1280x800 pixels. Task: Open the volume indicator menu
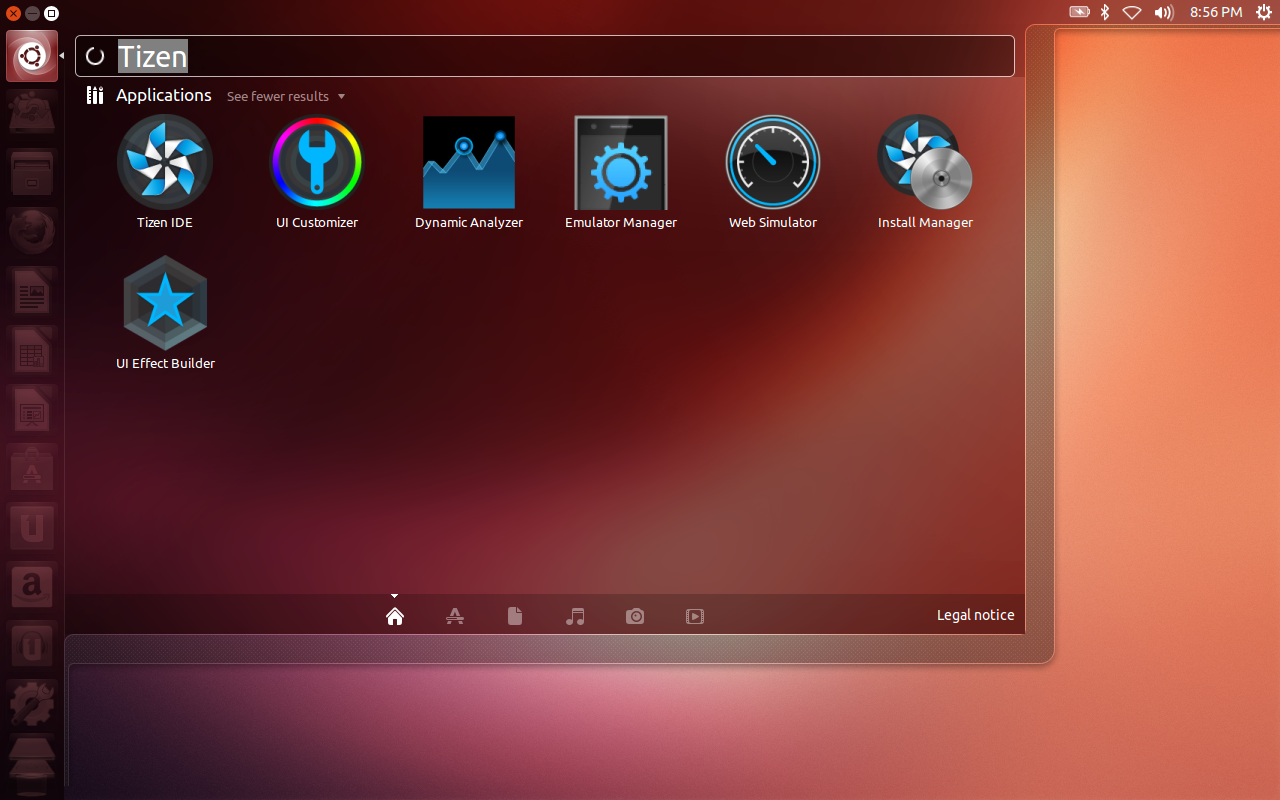pos(1163,12)
